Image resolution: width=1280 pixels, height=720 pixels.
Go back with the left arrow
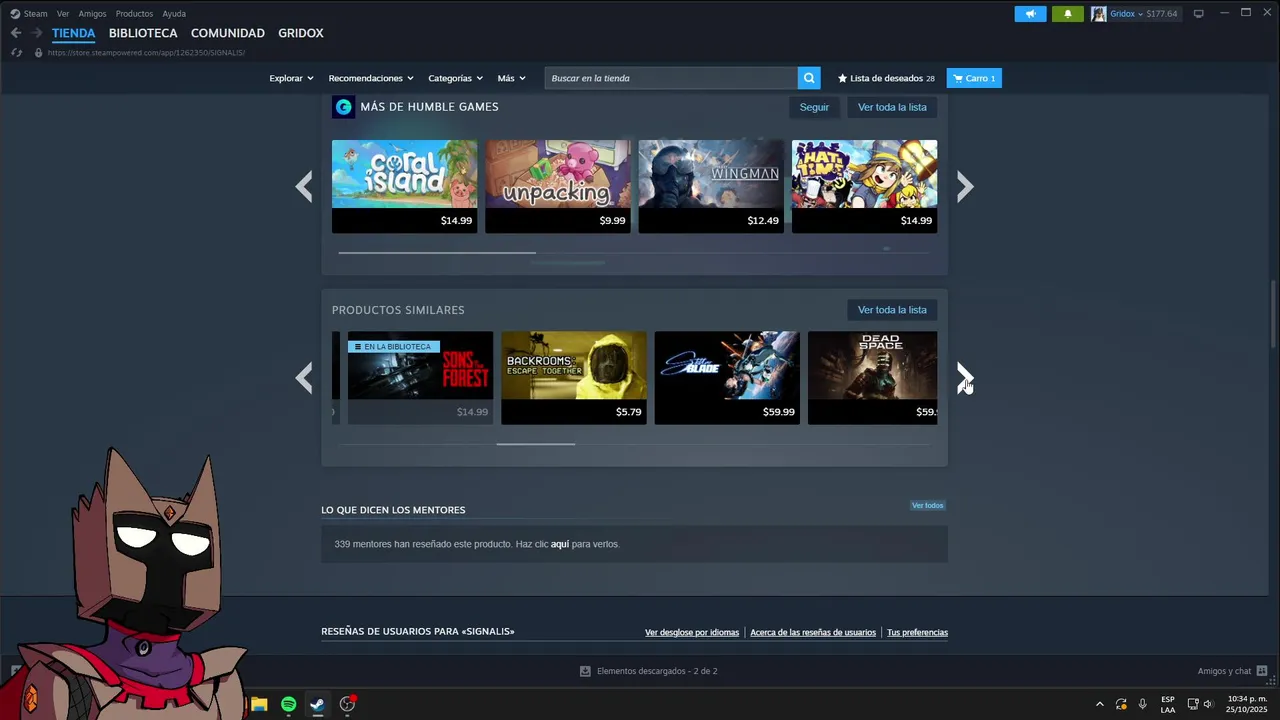tap(16, 33)
